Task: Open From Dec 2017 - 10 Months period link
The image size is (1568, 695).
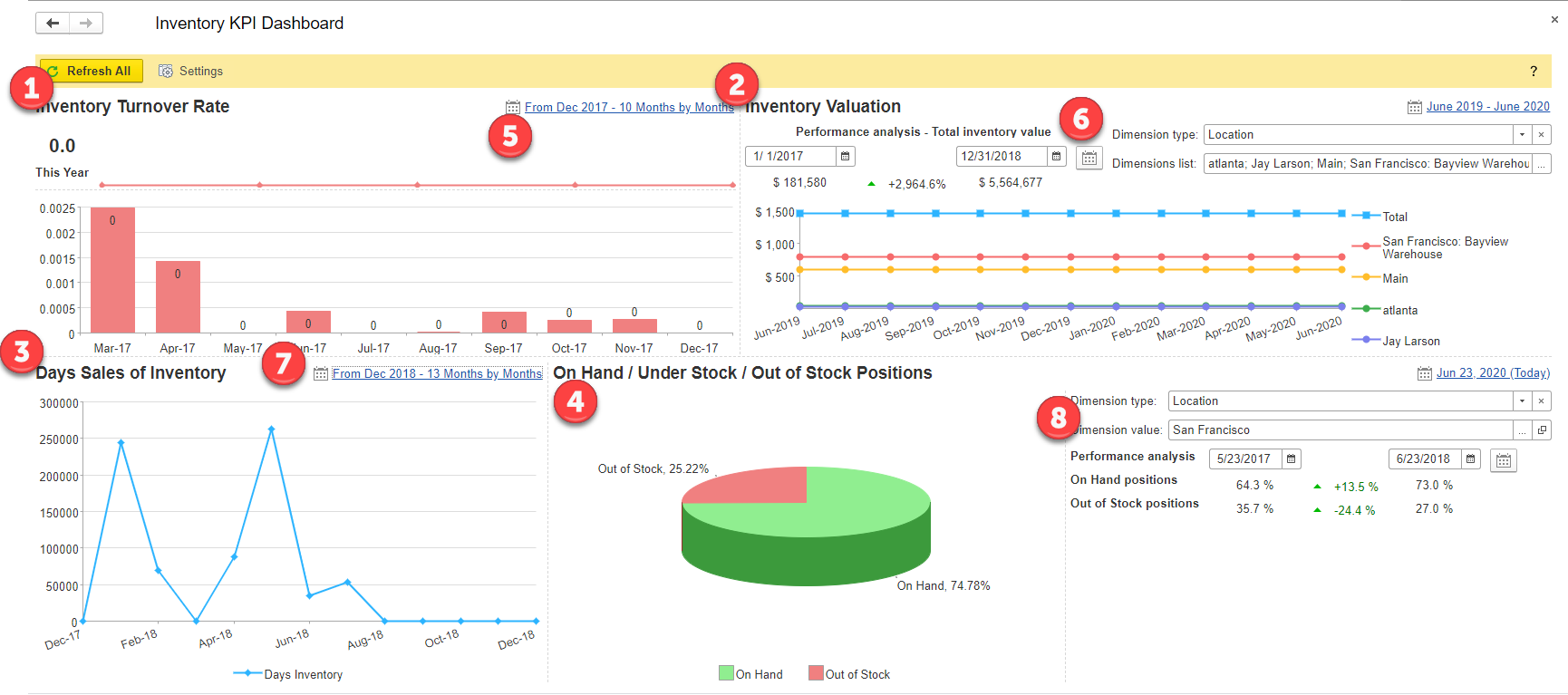Action: pos(629,107)
